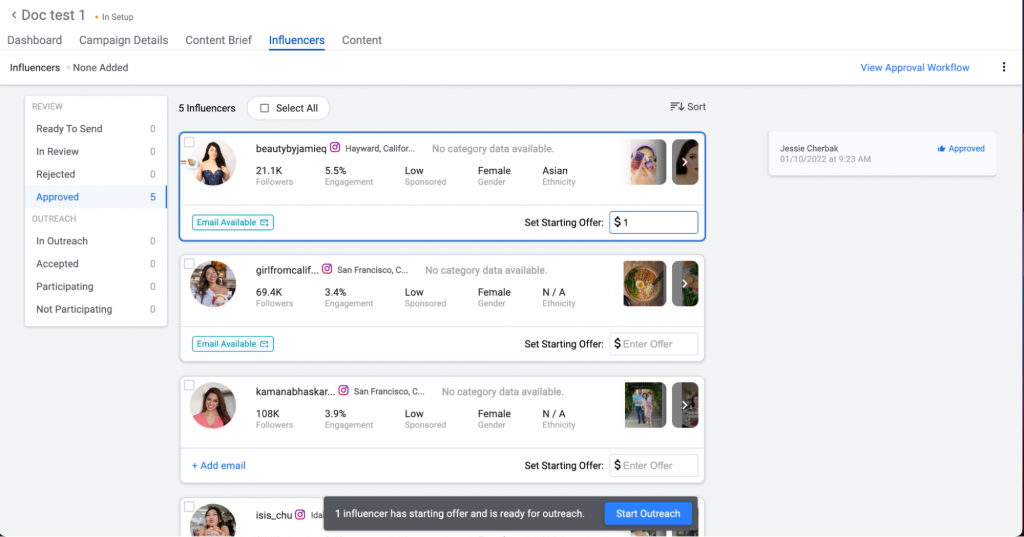
Task: Click the Sort icon above influencer list
Action: pos(677,107)
